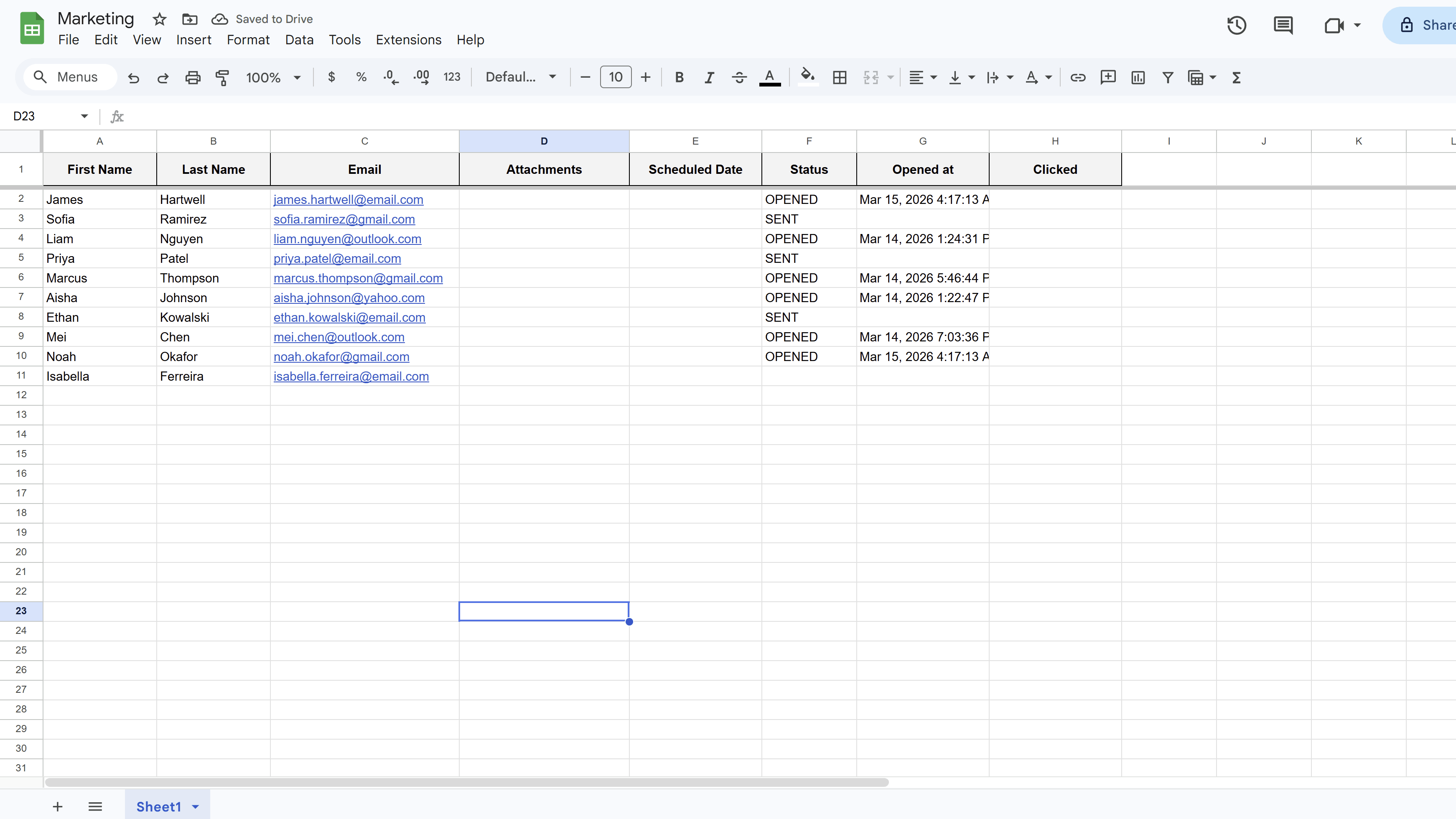This screenshot has width=1456, height=819.
Task: Toggle strikethrough formatting
Action: click(739, 77)
